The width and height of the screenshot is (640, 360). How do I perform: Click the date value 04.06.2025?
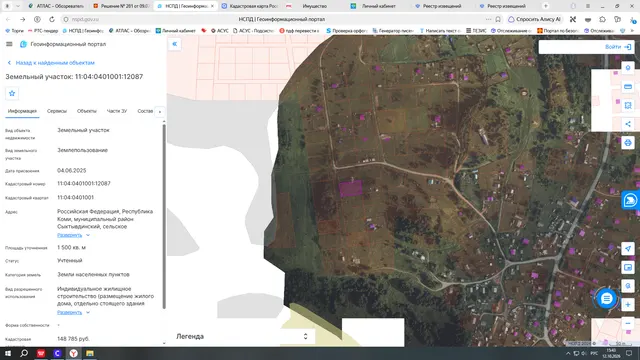(71, 171)
